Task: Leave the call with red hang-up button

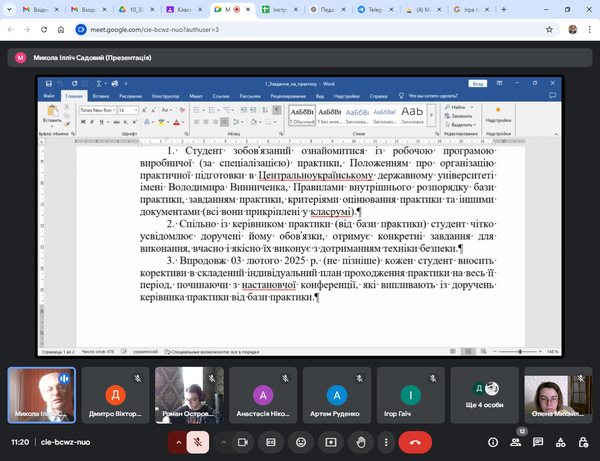Action: (x=416, y=441)
